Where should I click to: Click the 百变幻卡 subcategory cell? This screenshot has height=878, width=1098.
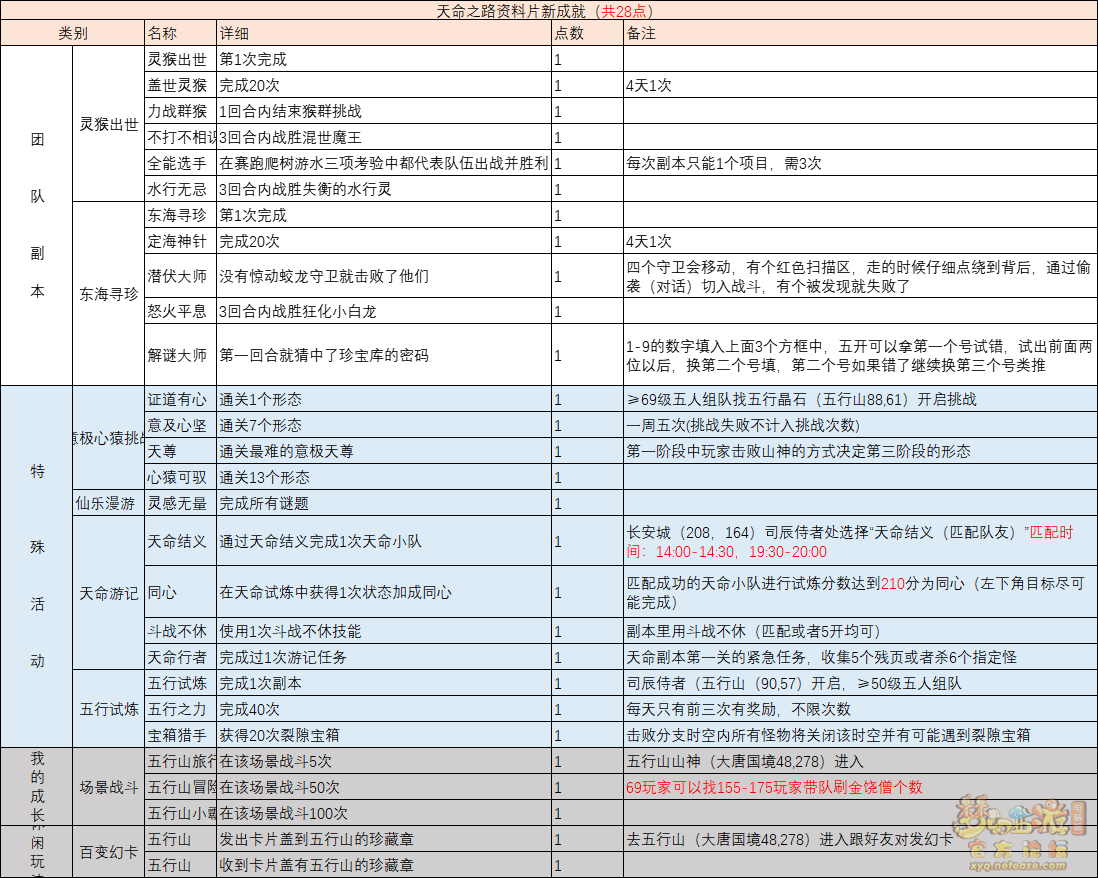109,852
